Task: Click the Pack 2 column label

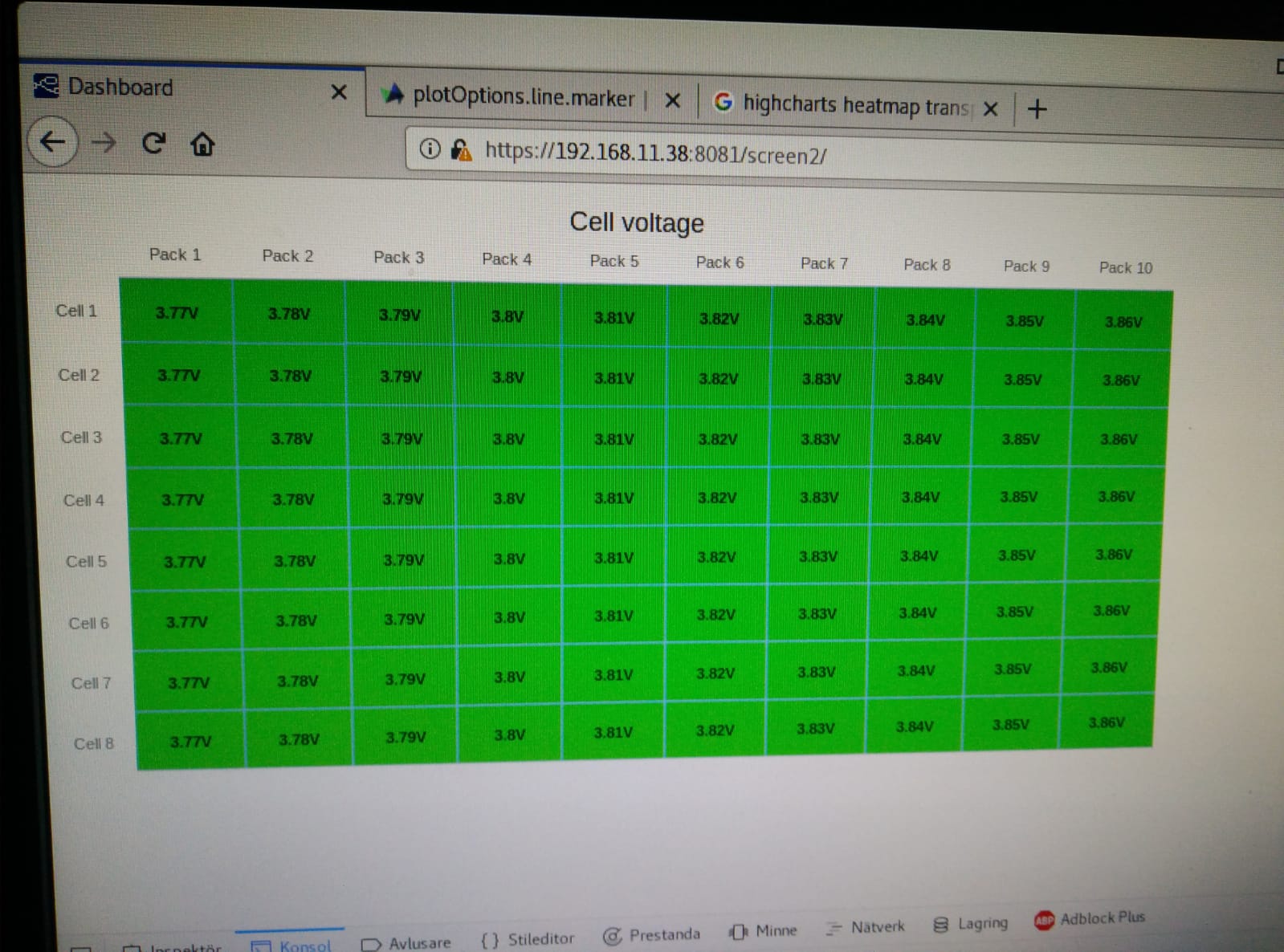Action: 287,256
